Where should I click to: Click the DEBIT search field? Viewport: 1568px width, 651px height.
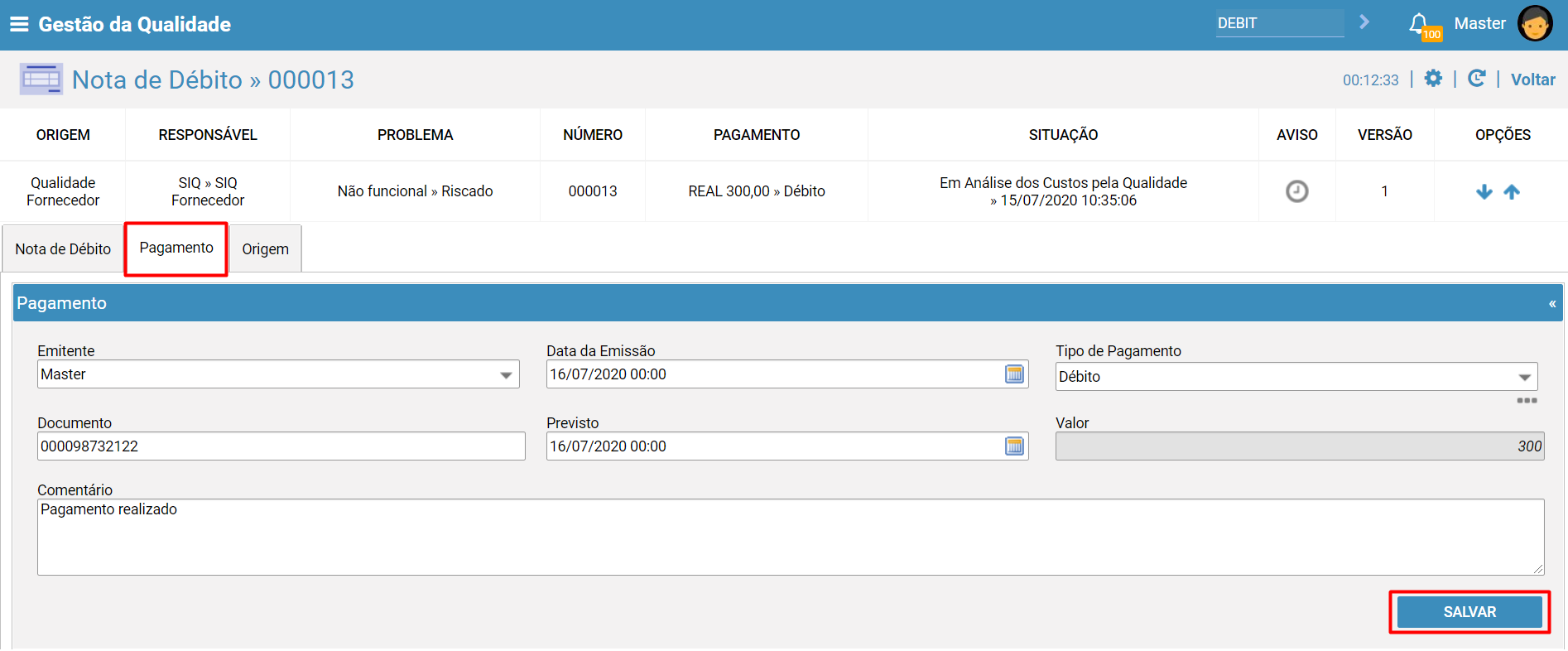[x=1280, y=23]
